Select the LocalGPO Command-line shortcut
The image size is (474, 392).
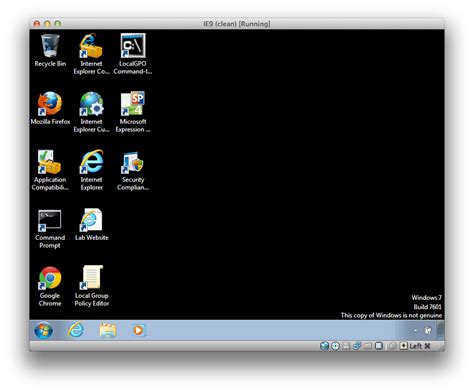pyautogui.click(x=133, y=53)
